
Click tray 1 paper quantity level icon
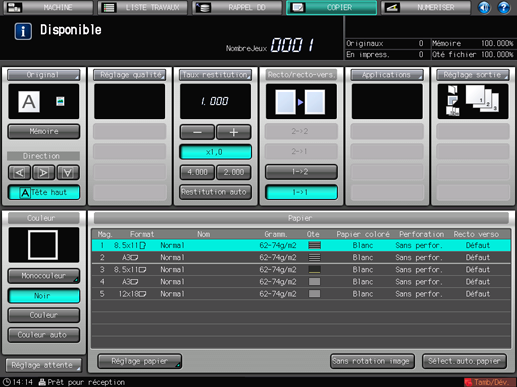click(x=314, y=245)
